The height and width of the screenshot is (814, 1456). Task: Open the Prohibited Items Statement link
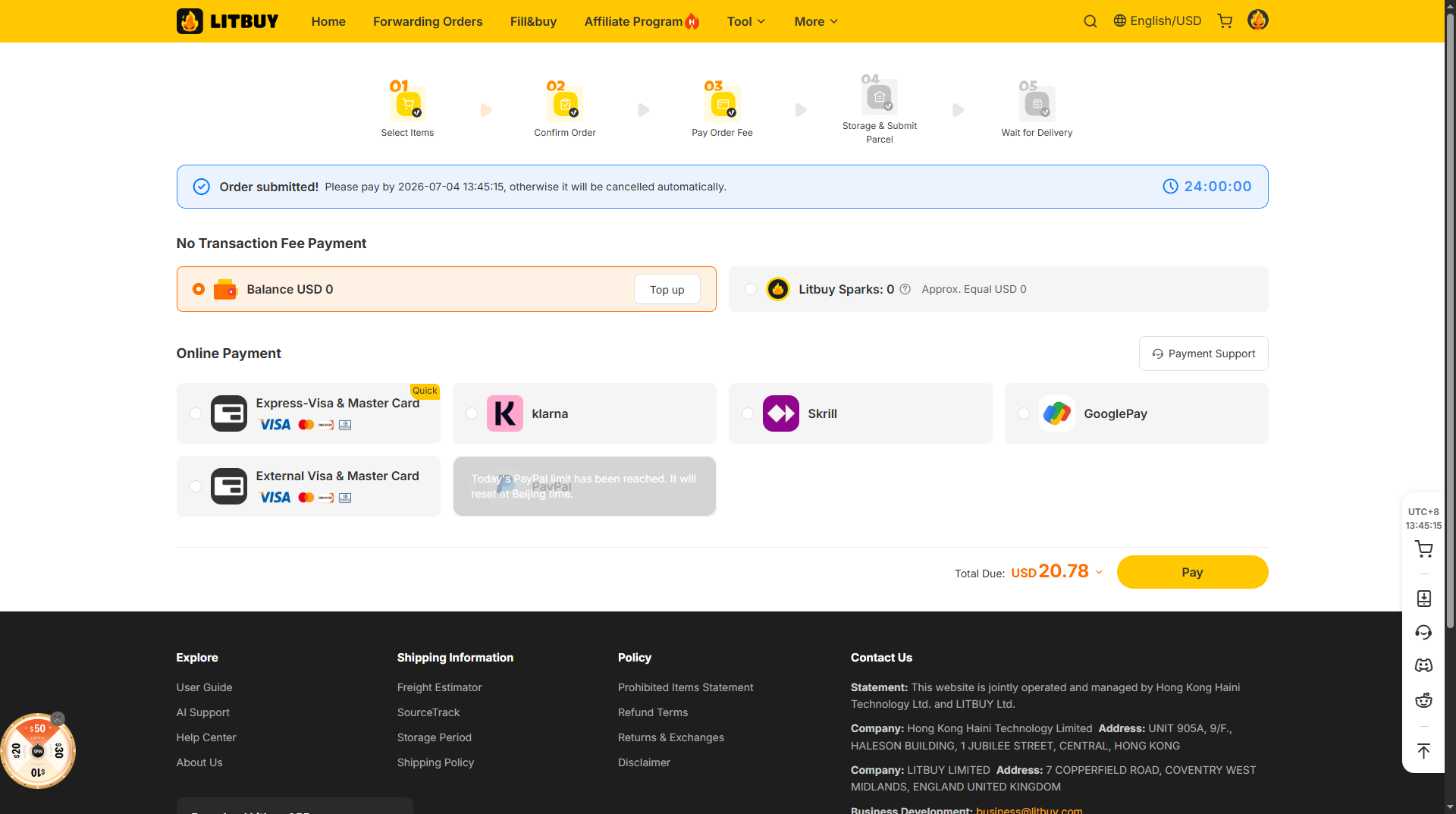pyautogui.click(x=686, y=687)
